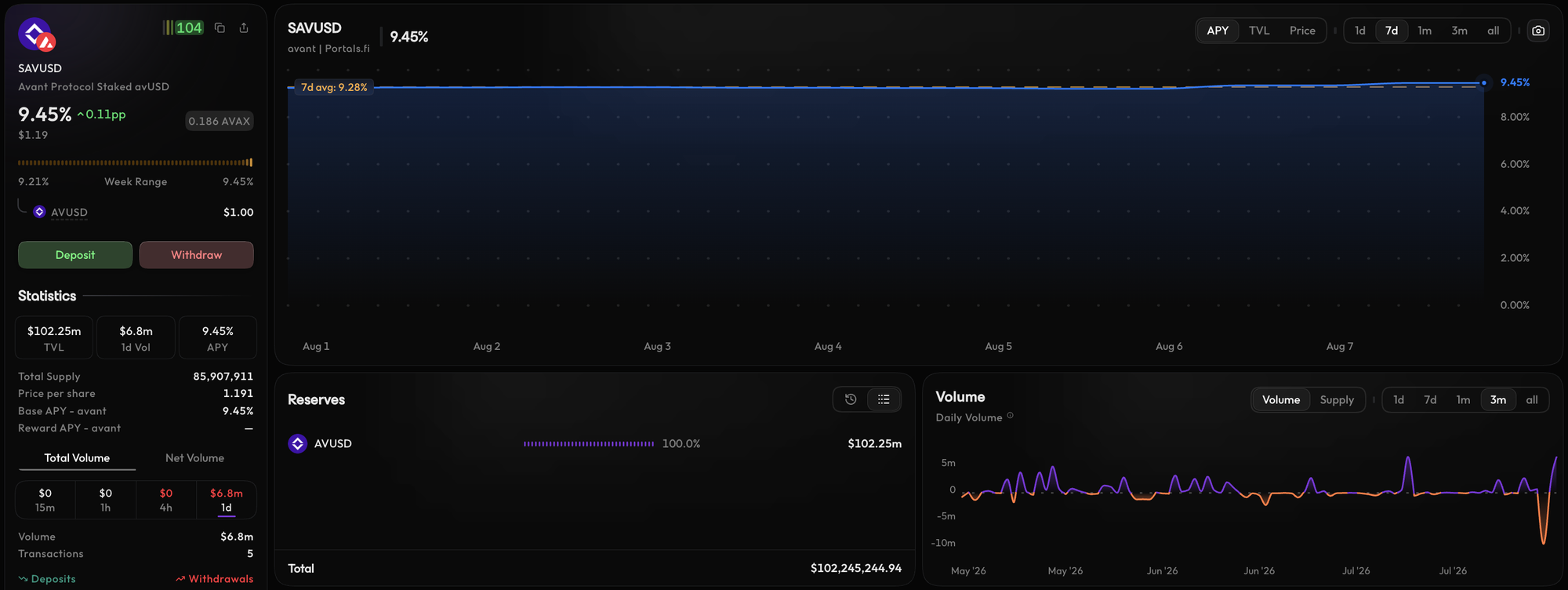Switch reserves to list view icon
The height and width of the screenshot is (590, 1568).
[x=884, y=399]
